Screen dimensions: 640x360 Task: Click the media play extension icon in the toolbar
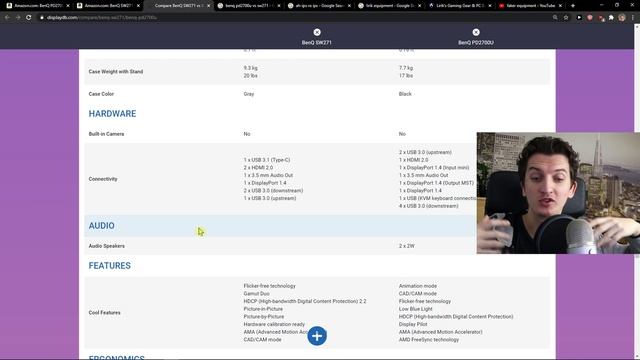click(x=579, y=18)
